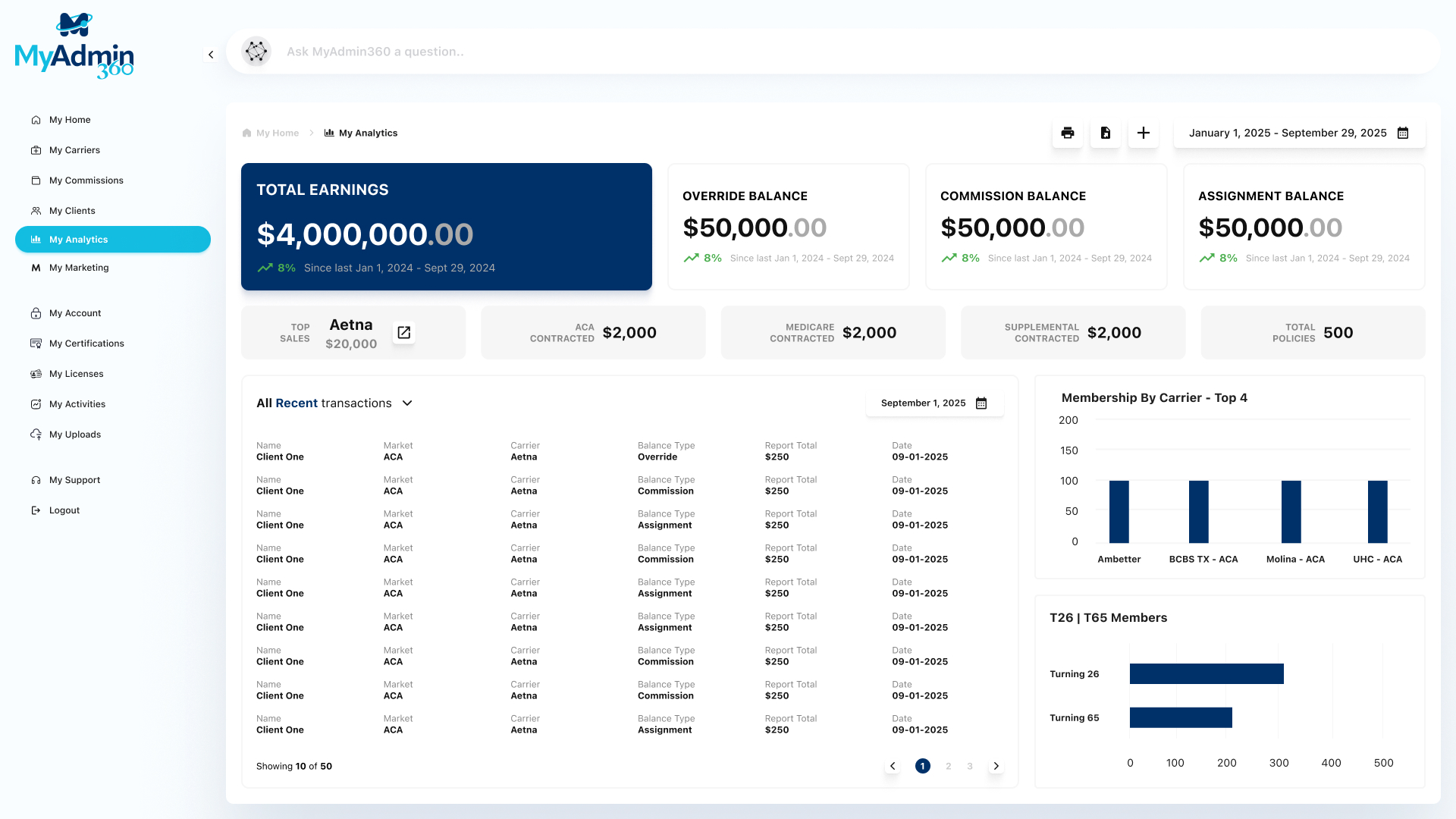Open the export document icon next to print
Screen dimensions: 1456x819
(1105, 133)
